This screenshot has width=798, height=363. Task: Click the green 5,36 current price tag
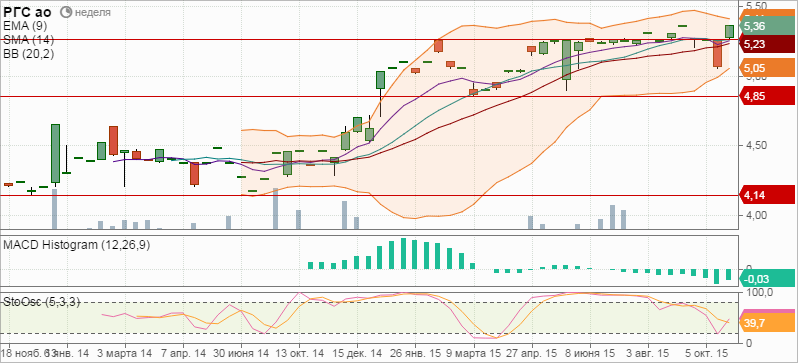(766, 26)
